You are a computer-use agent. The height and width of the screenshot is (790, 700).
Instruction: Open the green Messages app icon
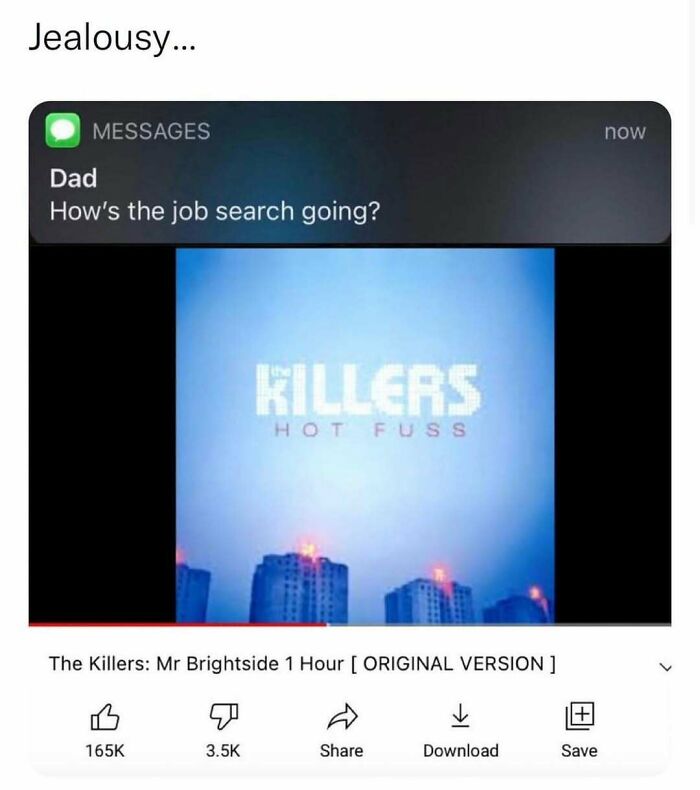[x=62, y=130]
